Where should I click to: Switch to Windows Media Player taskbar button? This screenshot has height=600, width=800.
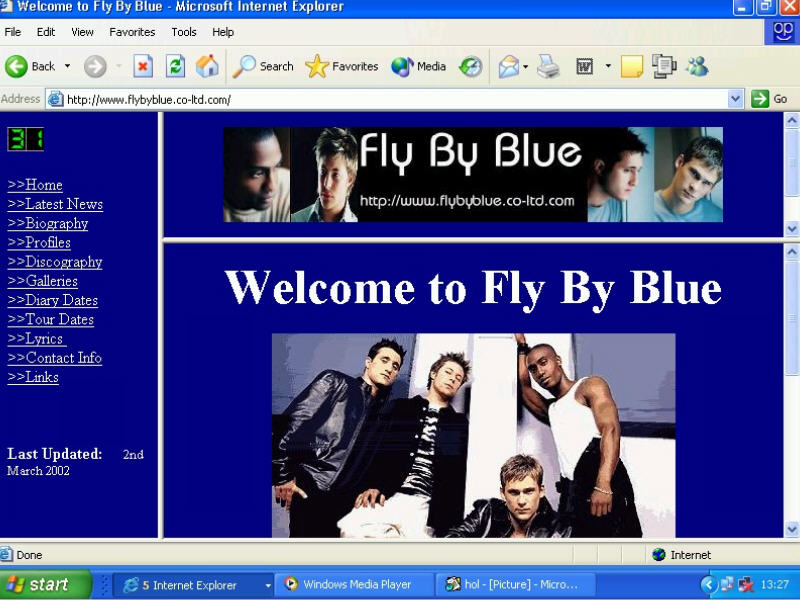(x=354, y=585)
